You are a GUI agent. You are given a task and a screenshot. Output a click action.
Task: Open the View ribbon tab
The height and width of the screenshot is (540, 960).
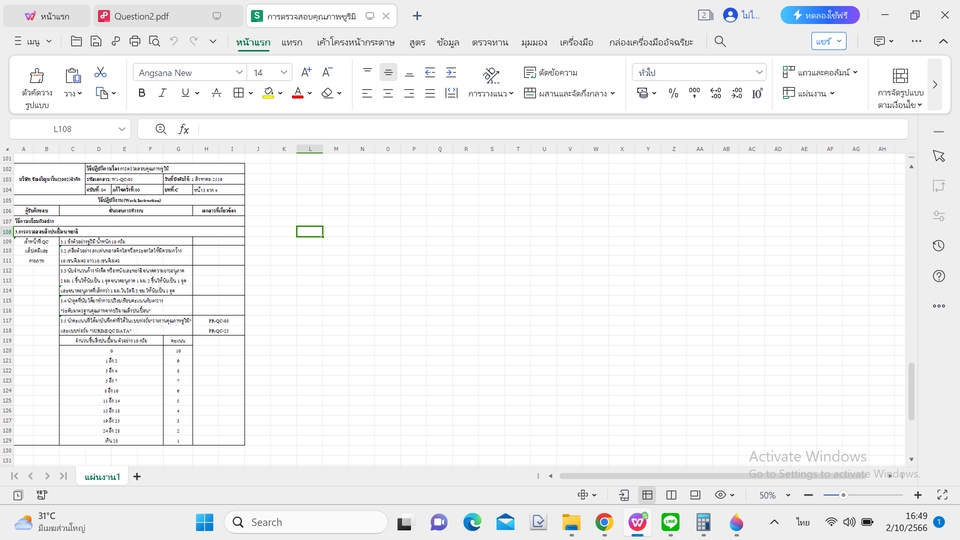point(534,42)
